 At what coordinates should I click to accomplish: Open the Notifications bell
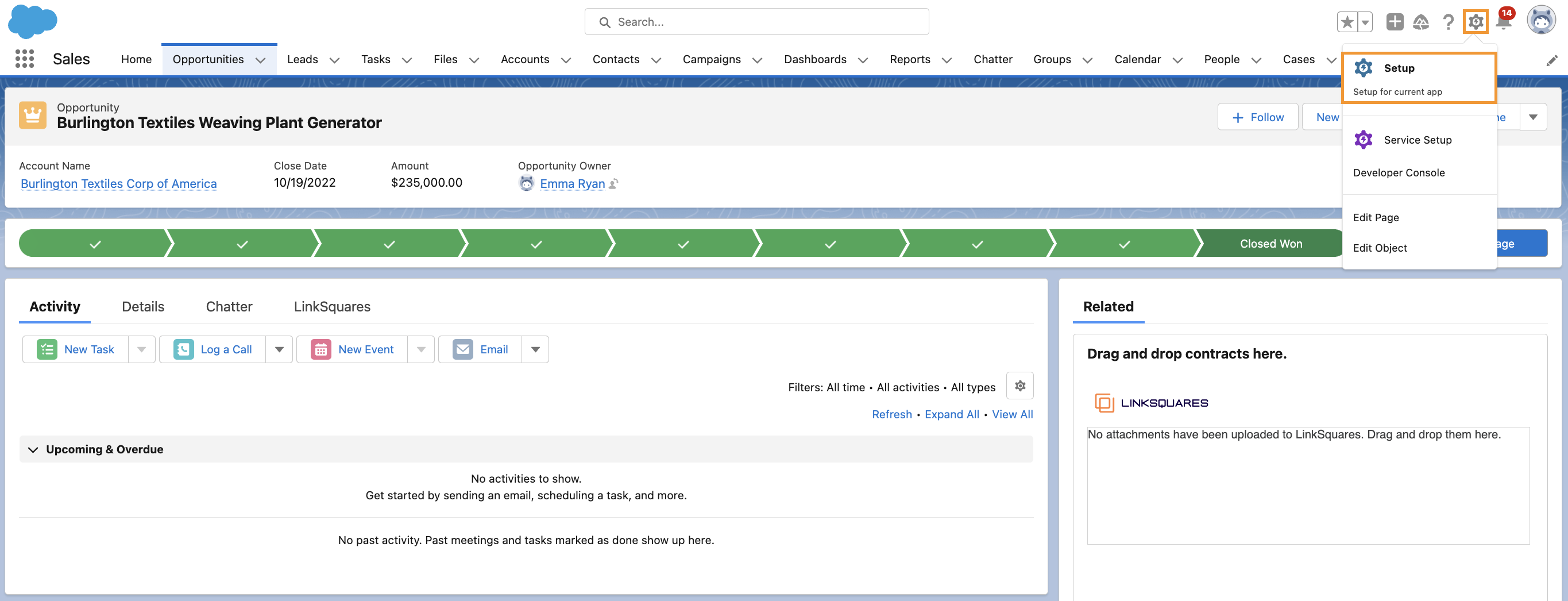tap(1503, 21)
